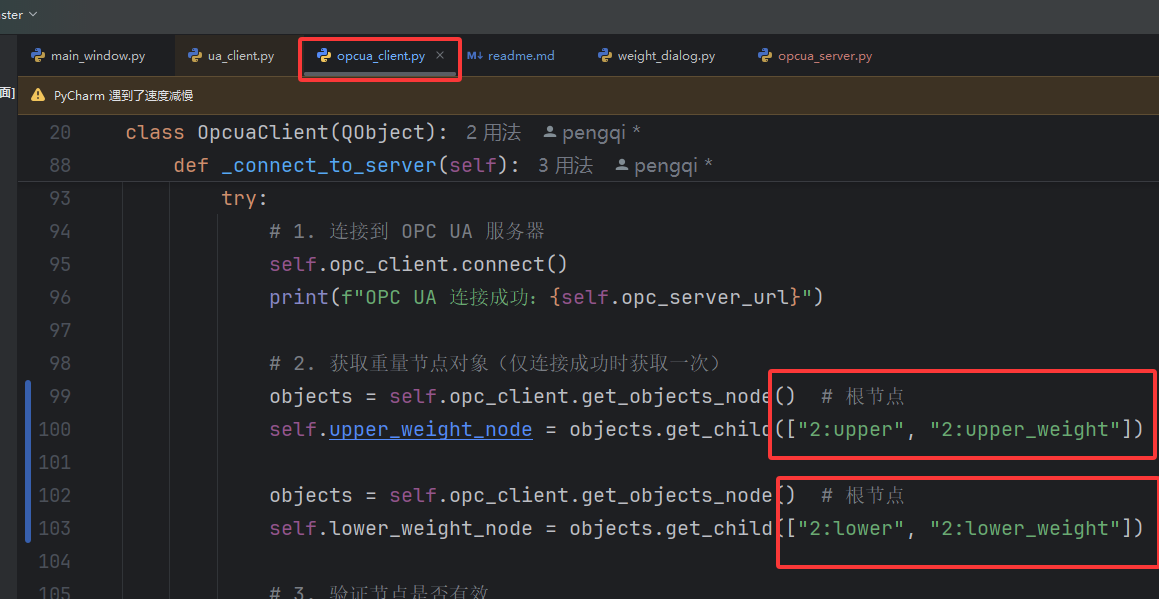The width and height of the screenshot is (1159, 599).
Task: Show the "2 用法" usages for OpcuaClient
Action: click(493, 132)
